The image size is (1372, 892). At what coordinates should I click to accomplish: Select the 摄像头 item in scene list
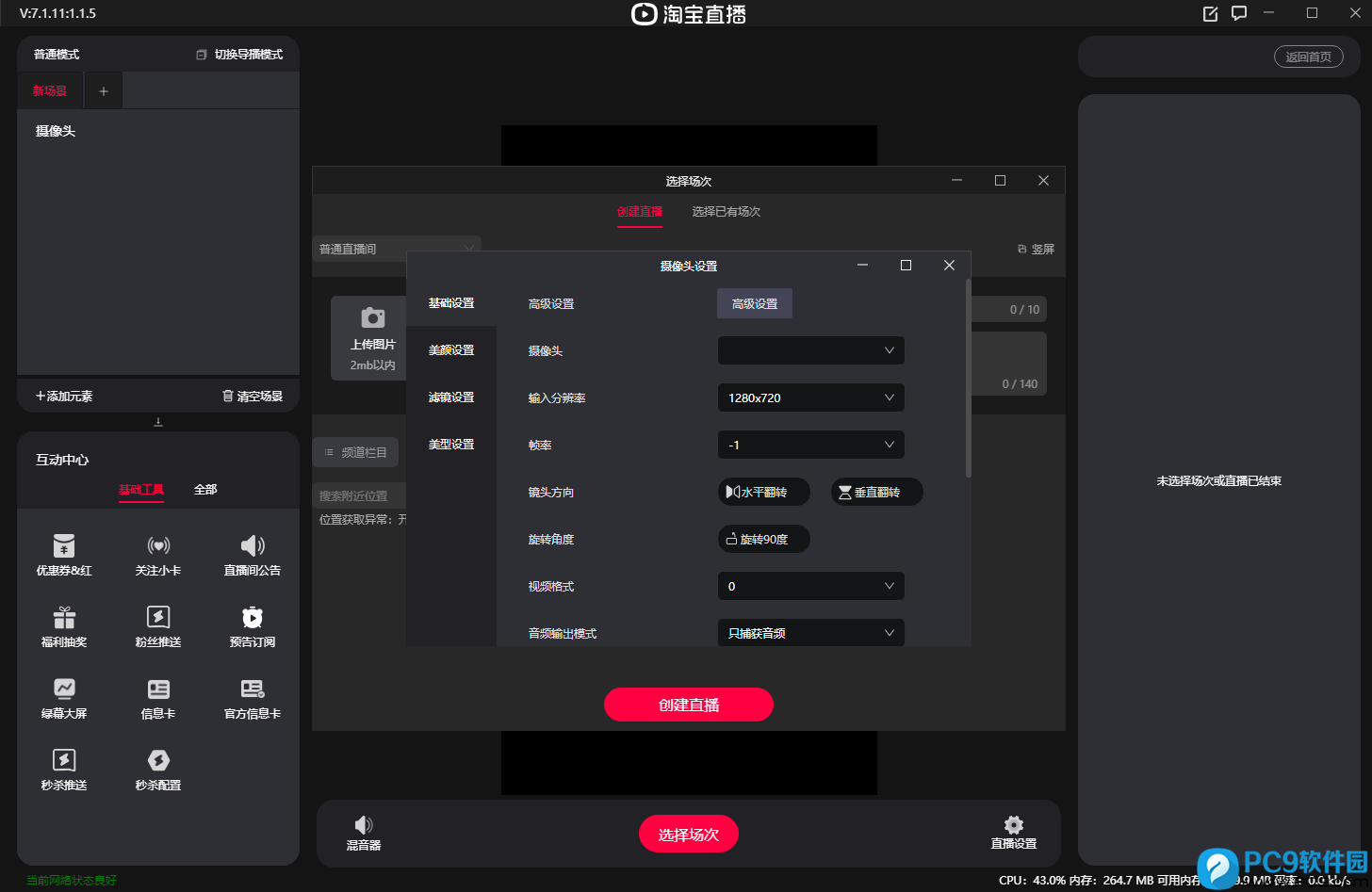coord(56,131)
